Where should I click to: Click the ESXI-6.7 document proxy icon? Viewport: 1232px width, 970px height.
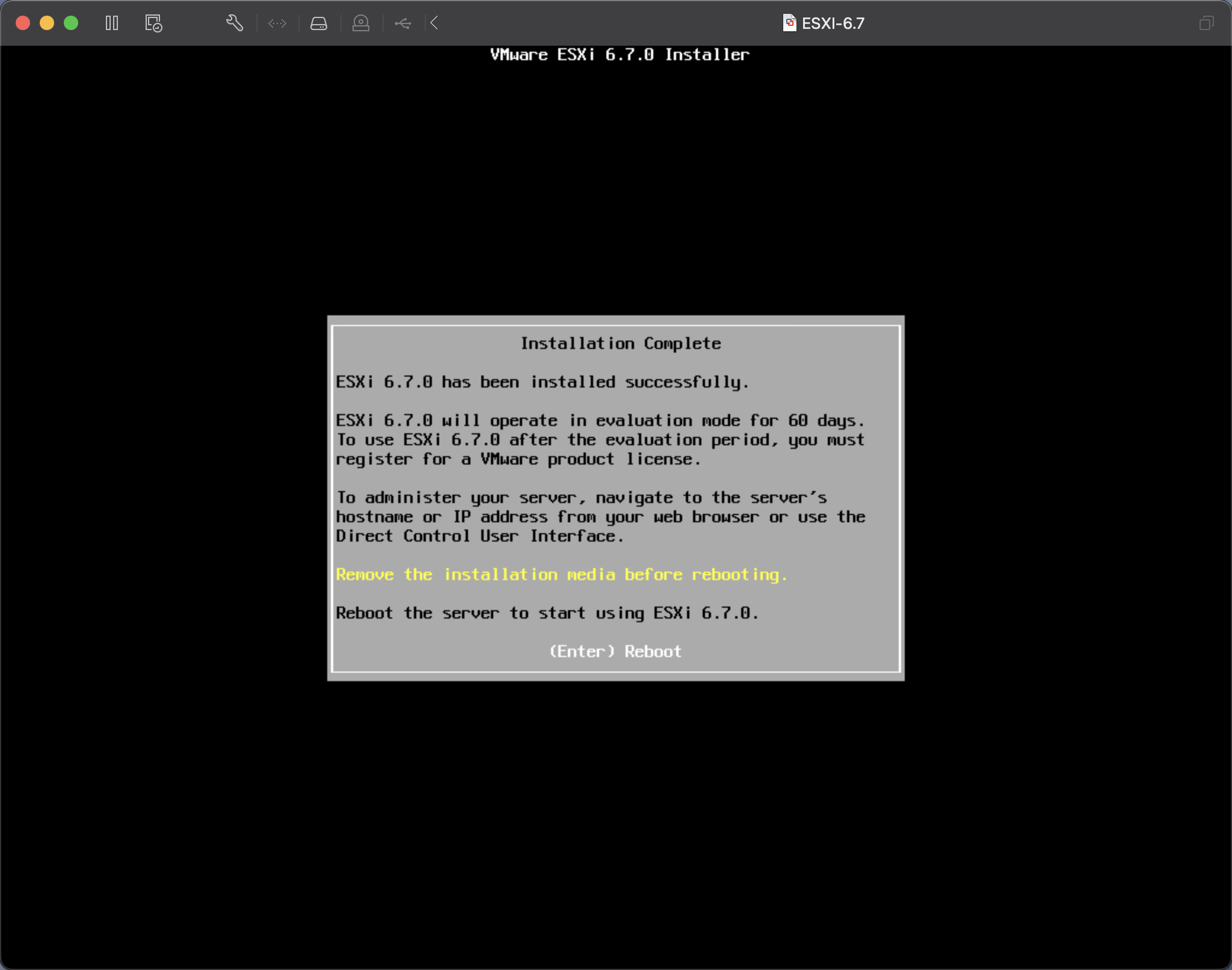(789, 23)
